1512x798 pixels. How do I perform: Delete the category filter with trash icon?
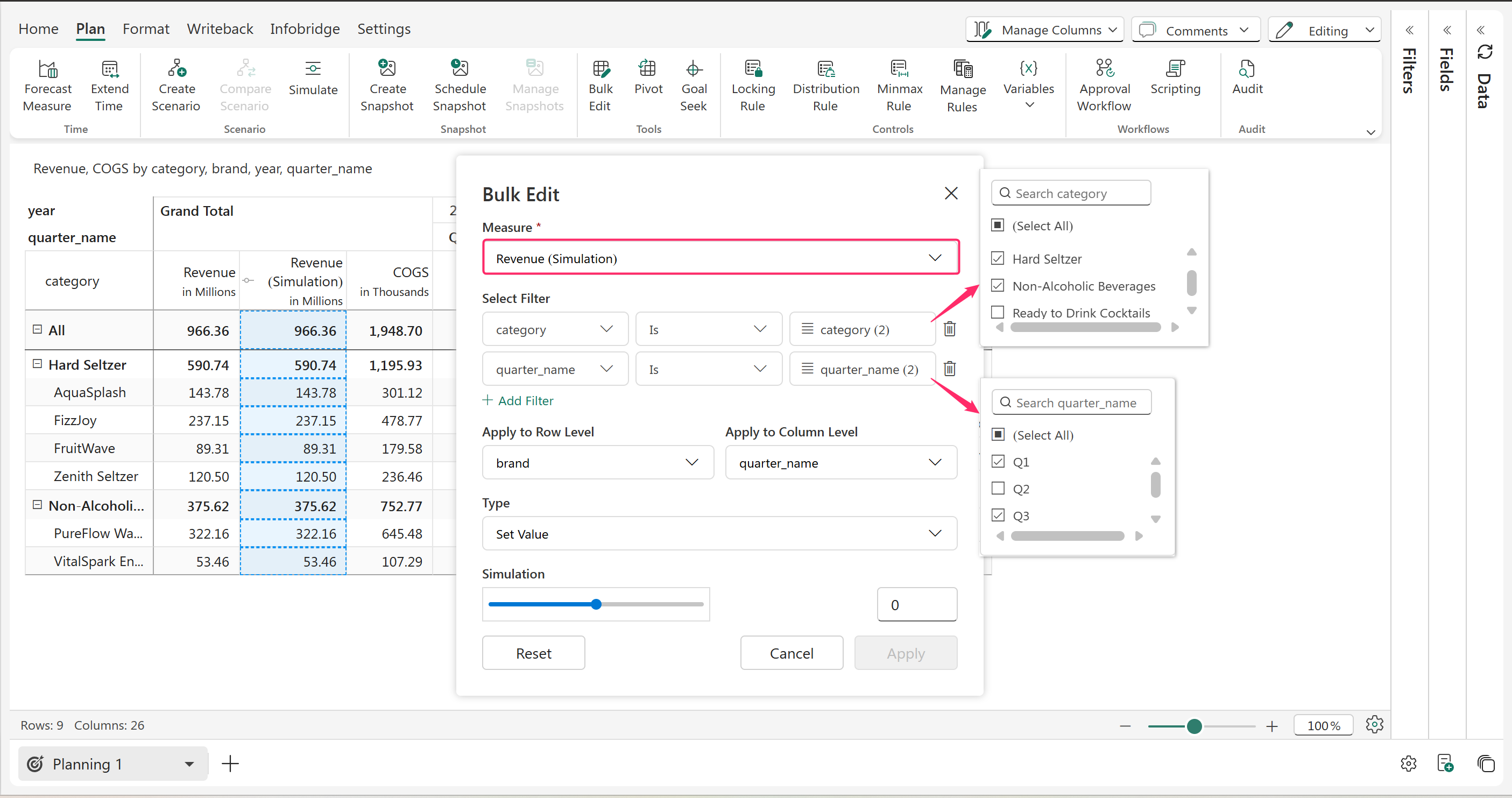coord(950,329)
